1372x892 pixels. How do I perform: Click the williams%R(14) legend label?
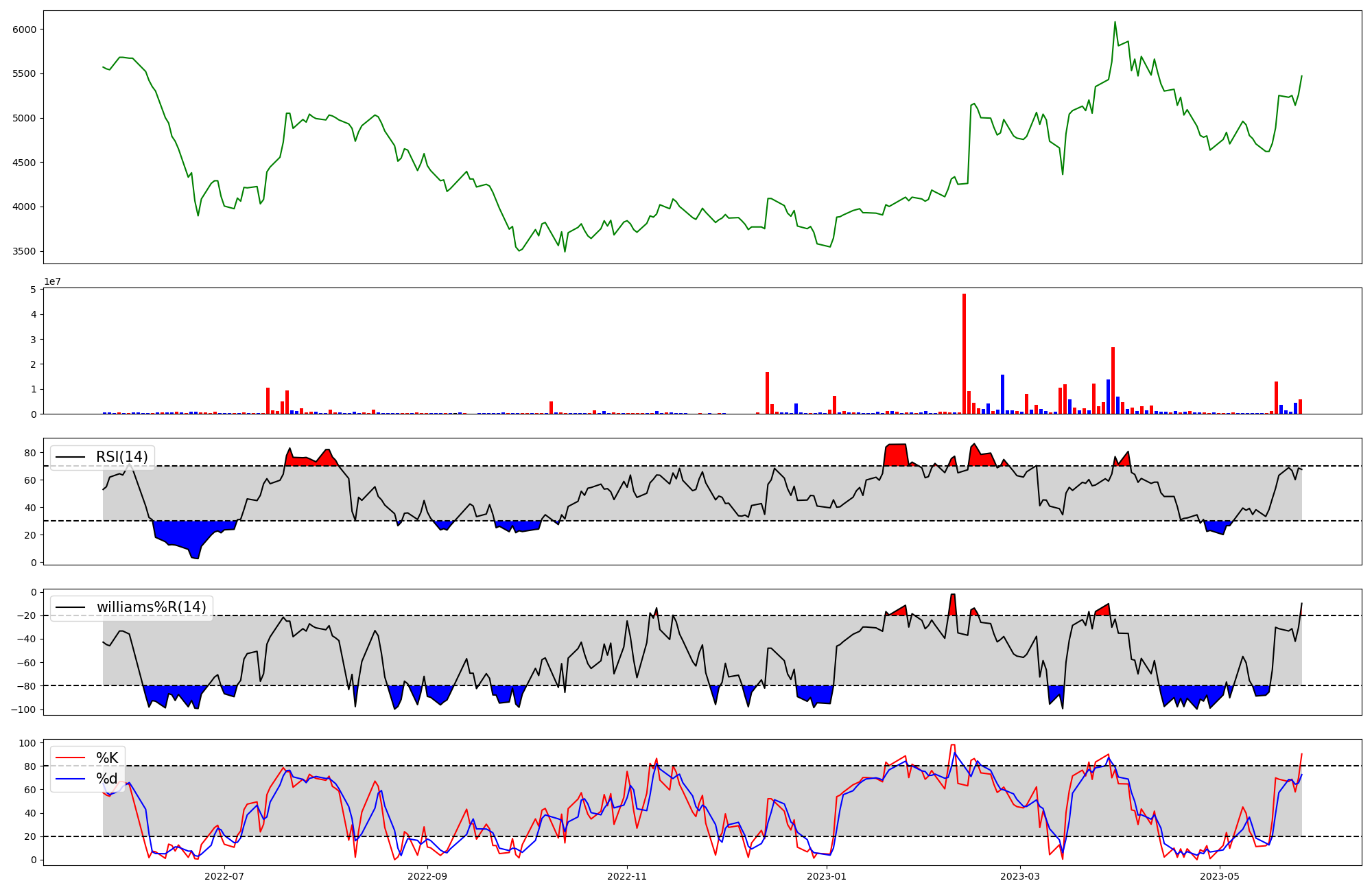tap(151, 607)
